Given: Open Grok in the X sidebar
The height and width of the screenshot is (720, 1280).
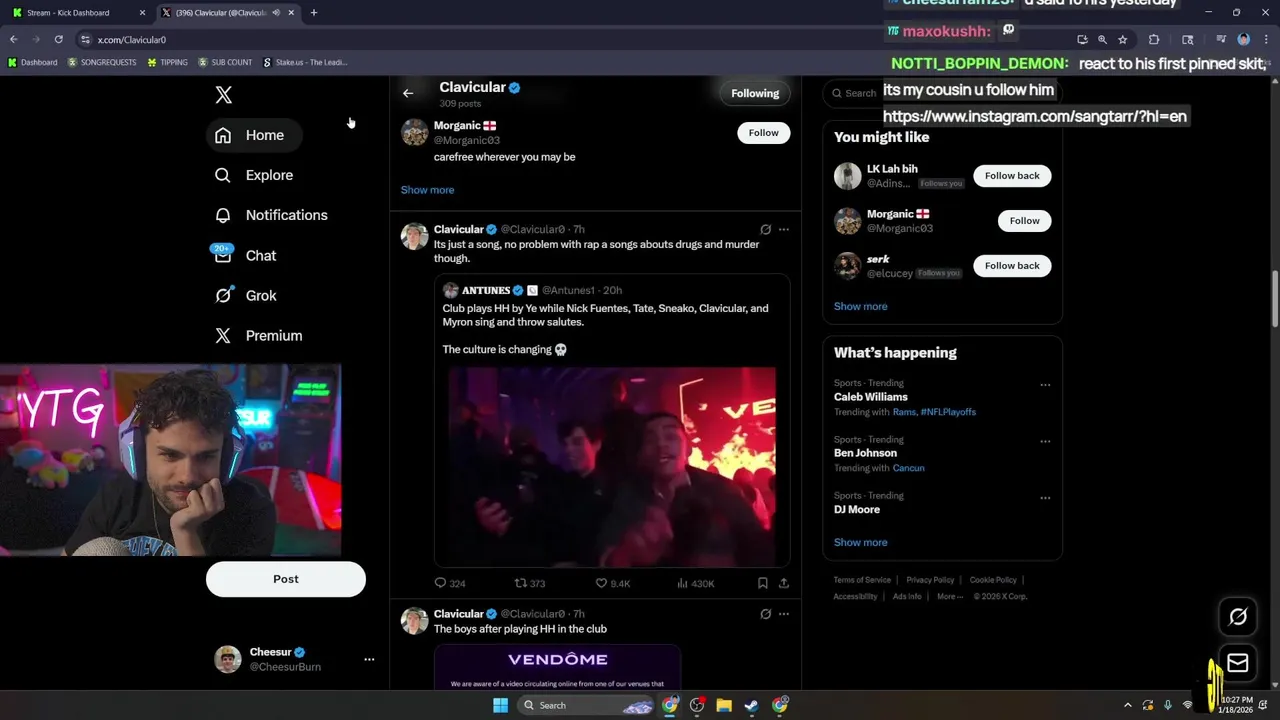Looking at the screenshot, I should (x=246, y=295).
